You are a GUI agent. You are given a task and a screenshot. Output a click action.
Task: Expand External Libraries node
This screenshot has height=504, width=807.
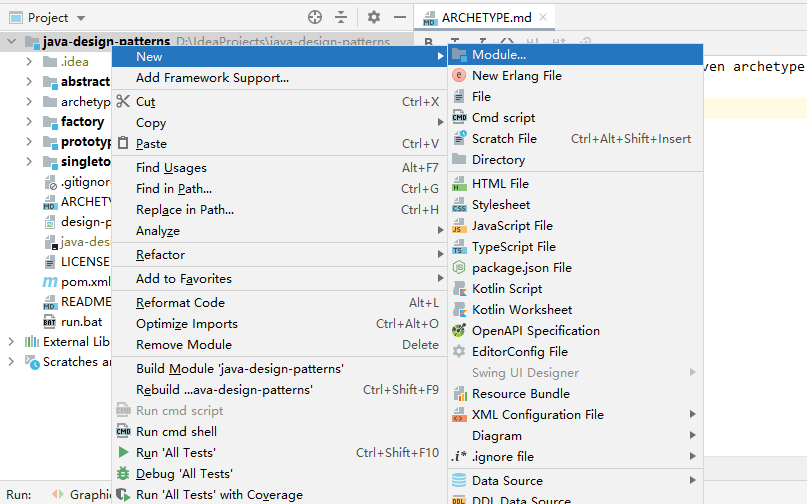click(11, 341)
